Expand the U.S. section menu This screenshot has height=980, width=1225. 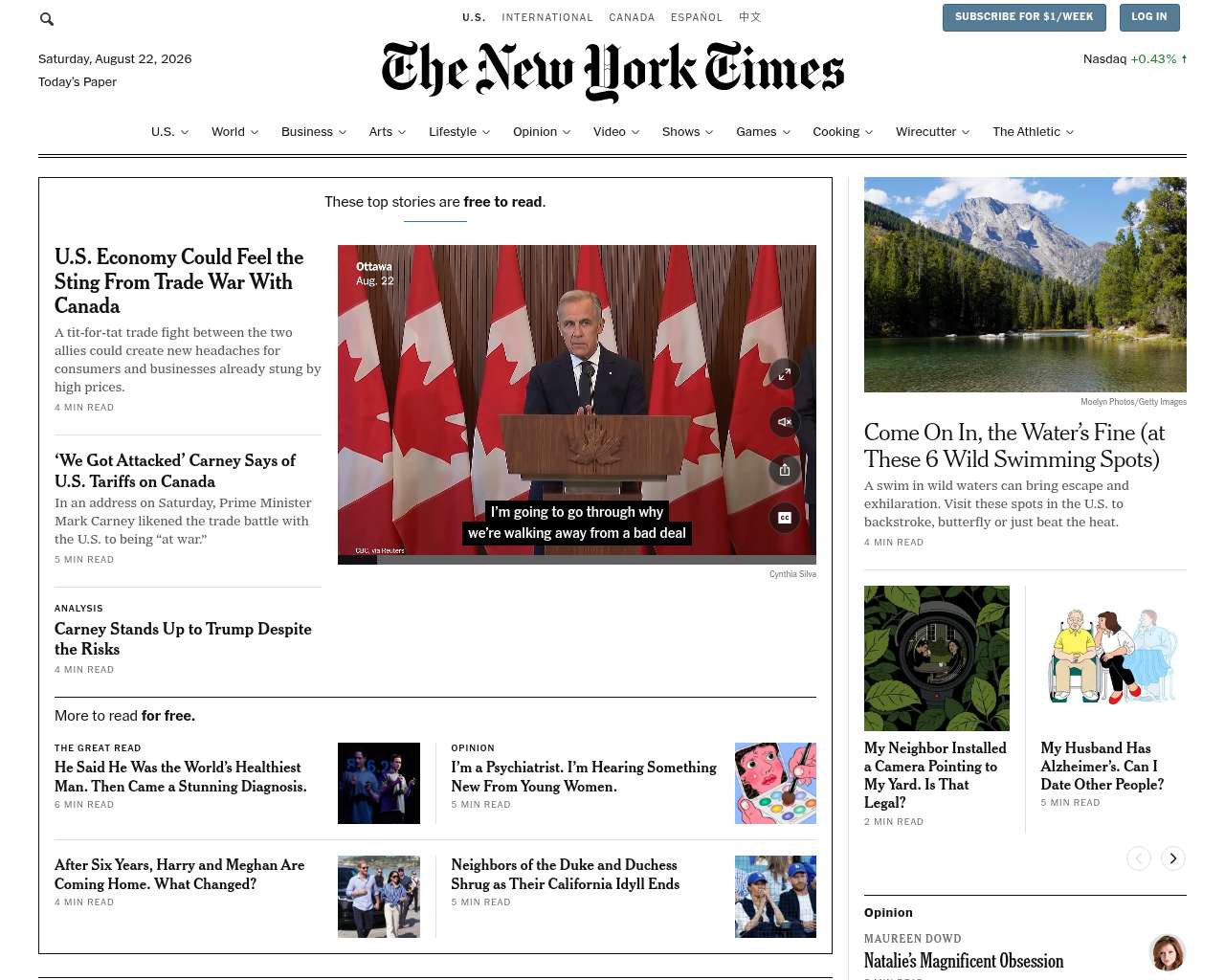point(169,132)
